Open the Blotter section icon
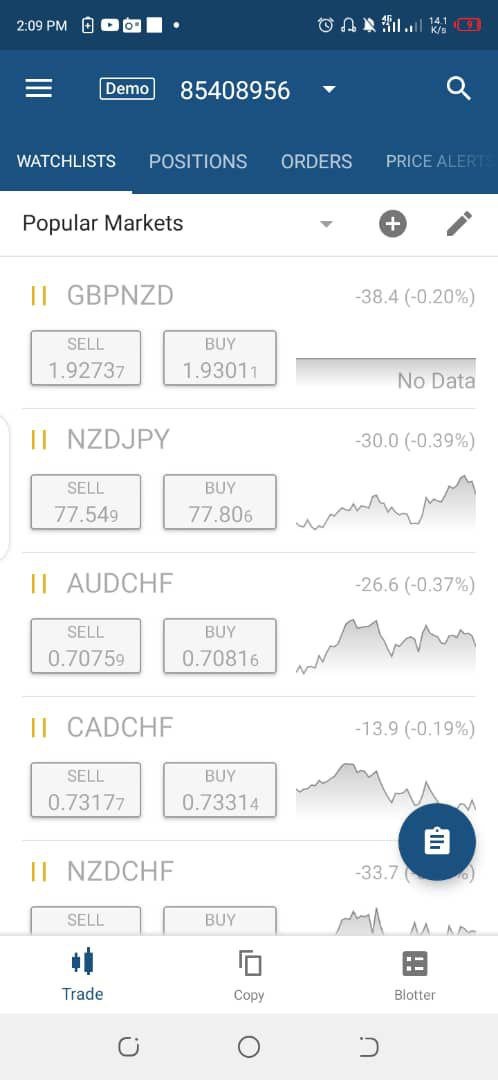 pos(415,964)
